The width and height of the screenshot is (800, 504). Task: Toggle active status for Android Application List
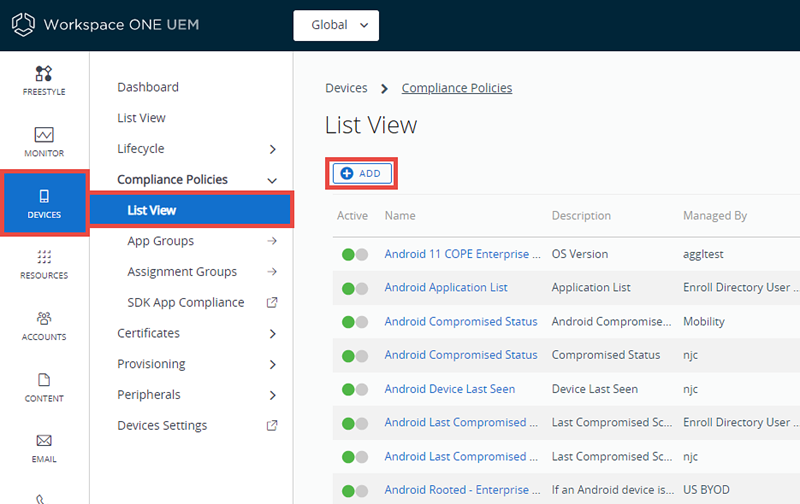[355, 288]
